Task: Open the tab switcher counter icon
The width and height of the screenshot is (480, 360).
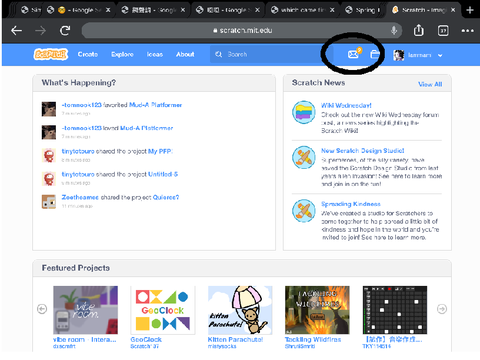Action: click(x=443, y=31)
